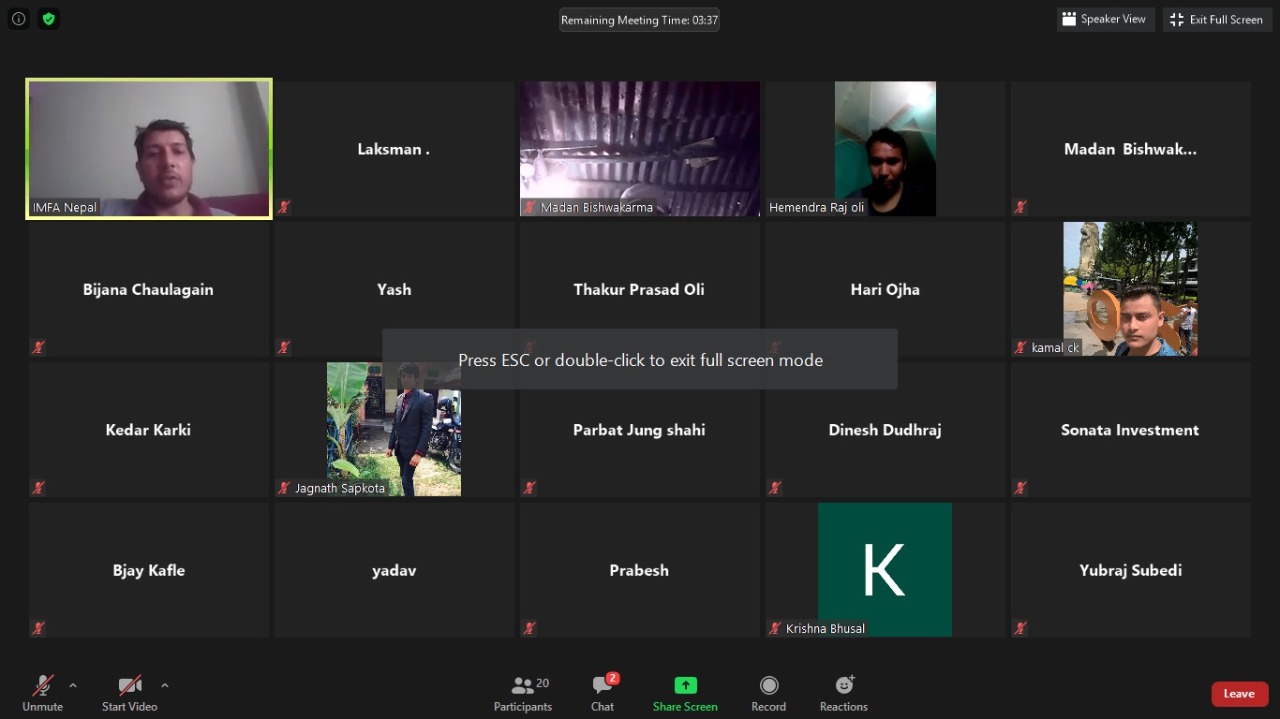The height and width of the screenshot is (719, 1280).
Task: Select the Hari Ojha tile
Action: coord(885,289)
